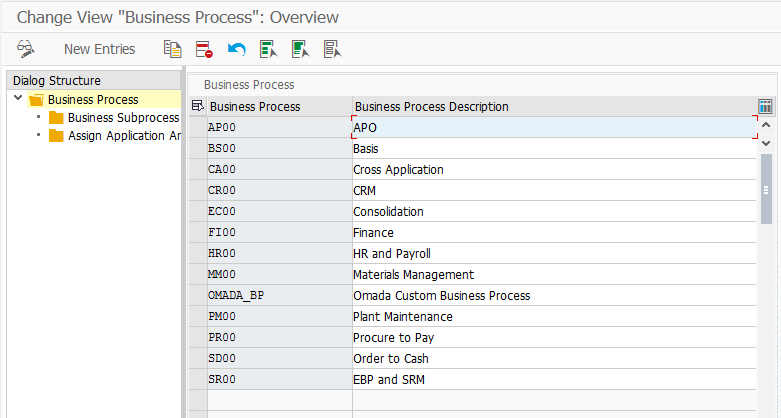
Task: Click the Finance description cell
Action: pyautogui.click(x=554, y=232)
